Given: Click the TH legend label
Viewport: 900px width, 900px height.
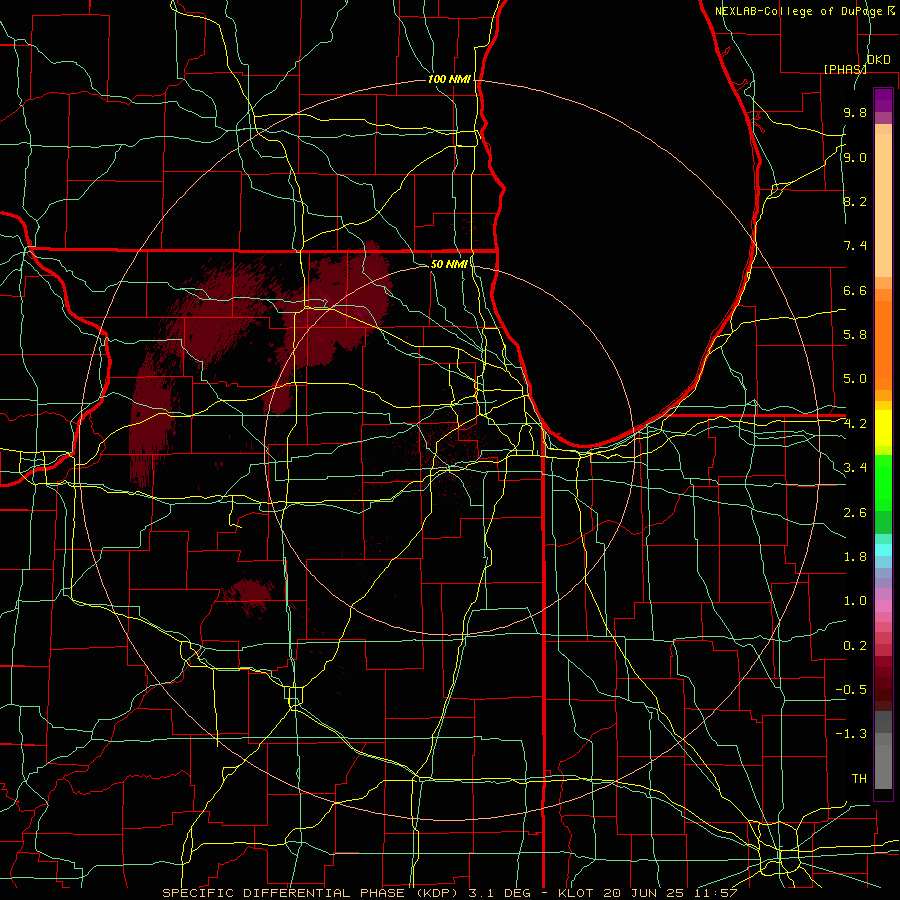Looking at the screenshot, I should [859, 779].
